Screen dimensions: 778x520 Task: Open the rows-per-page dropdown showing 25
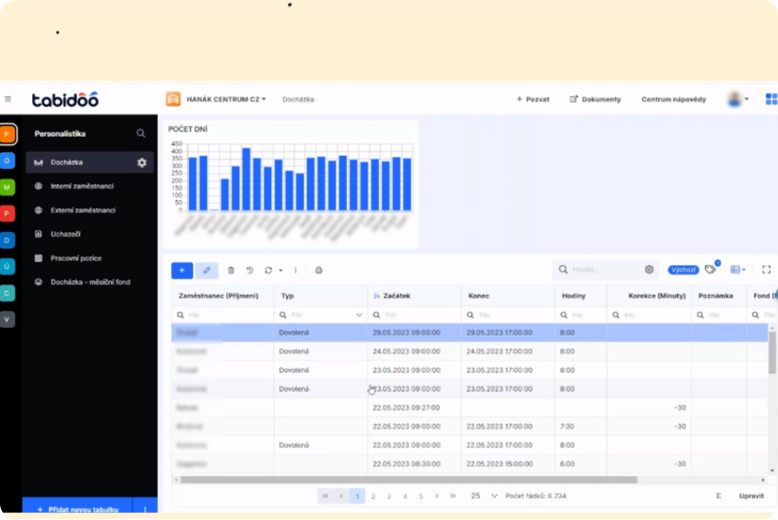coord(482,496)
